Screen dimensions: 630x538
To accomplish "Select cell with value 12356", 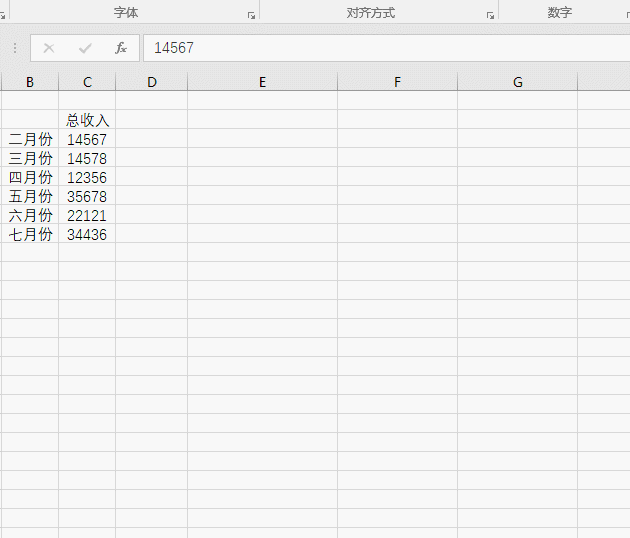I will coord(87,177).
